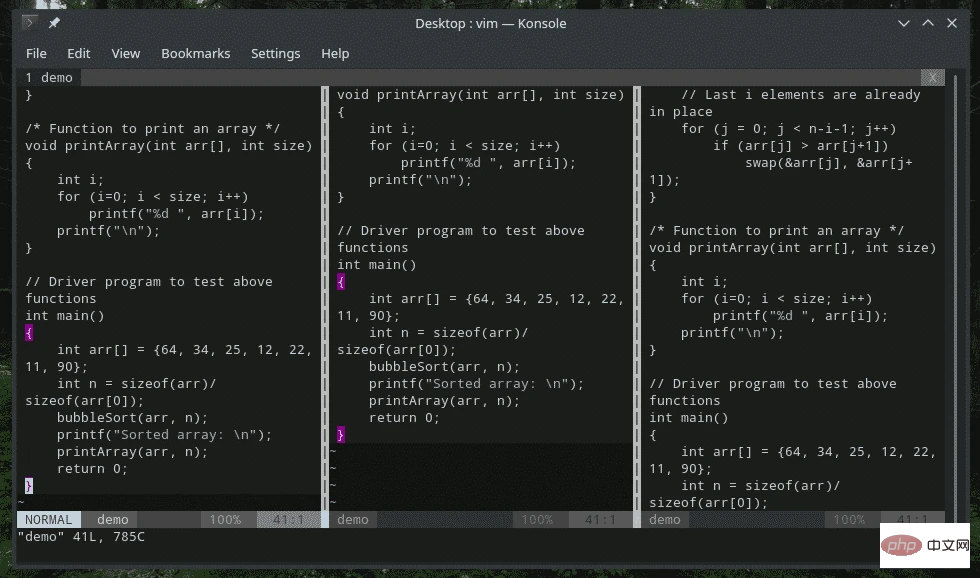Maximize the Konsole window
980x578 pixels.
click(x=927, y=23)
